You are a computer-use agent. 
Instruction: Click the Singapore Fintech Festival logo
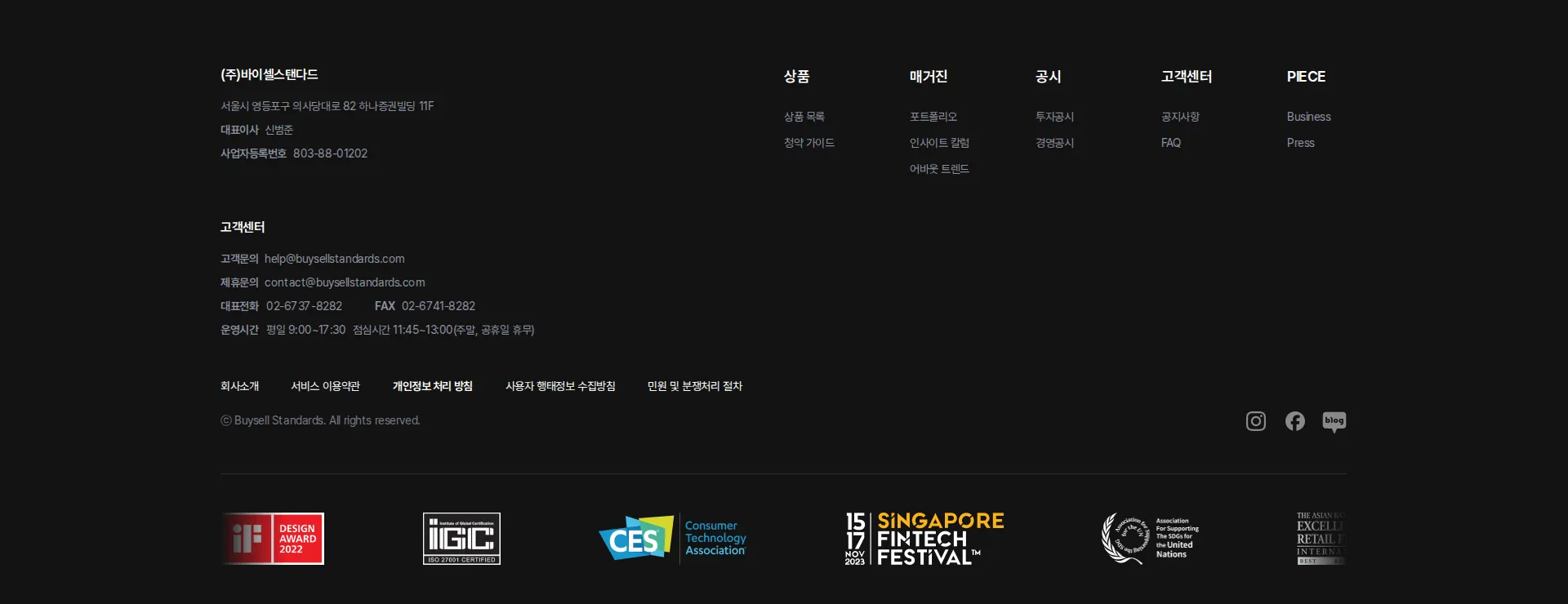click(x=924, y=539)
